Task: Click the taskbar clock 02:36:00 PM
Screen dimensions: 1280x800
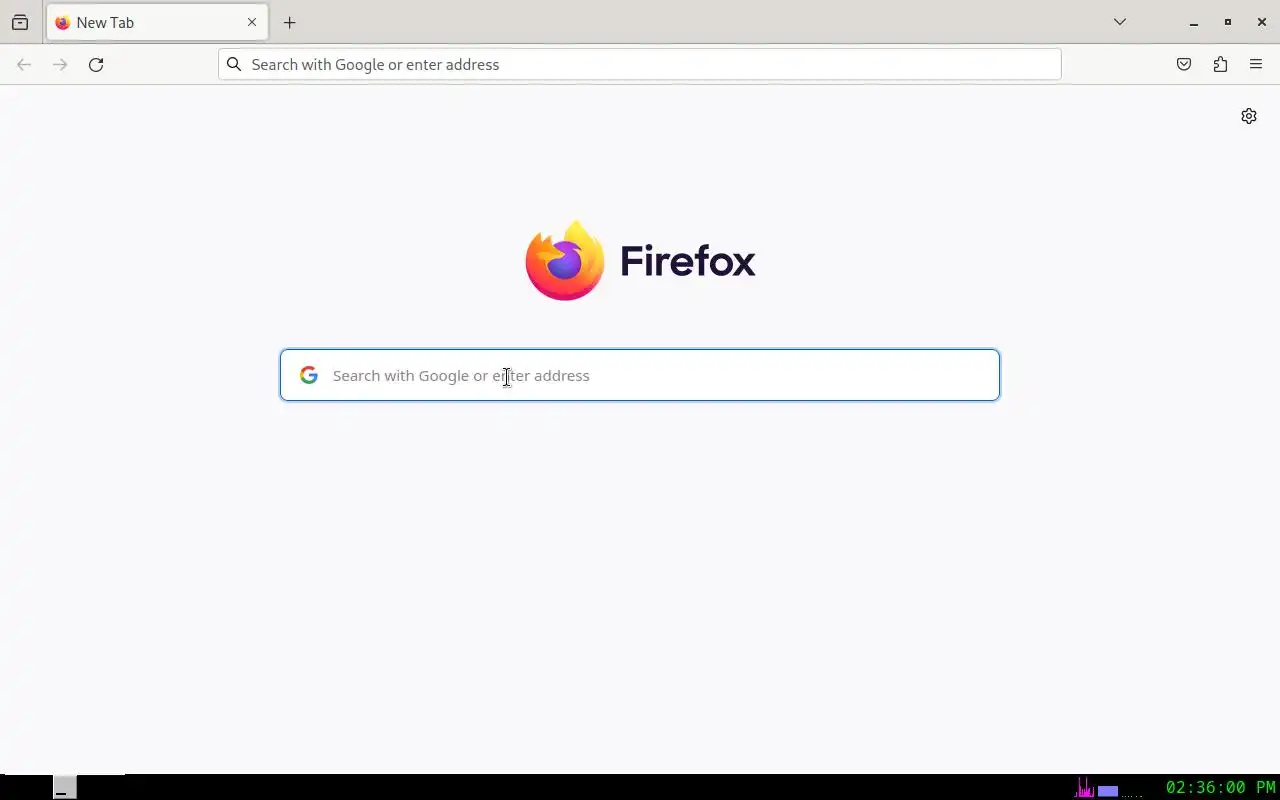Action: coord(1221,788)
